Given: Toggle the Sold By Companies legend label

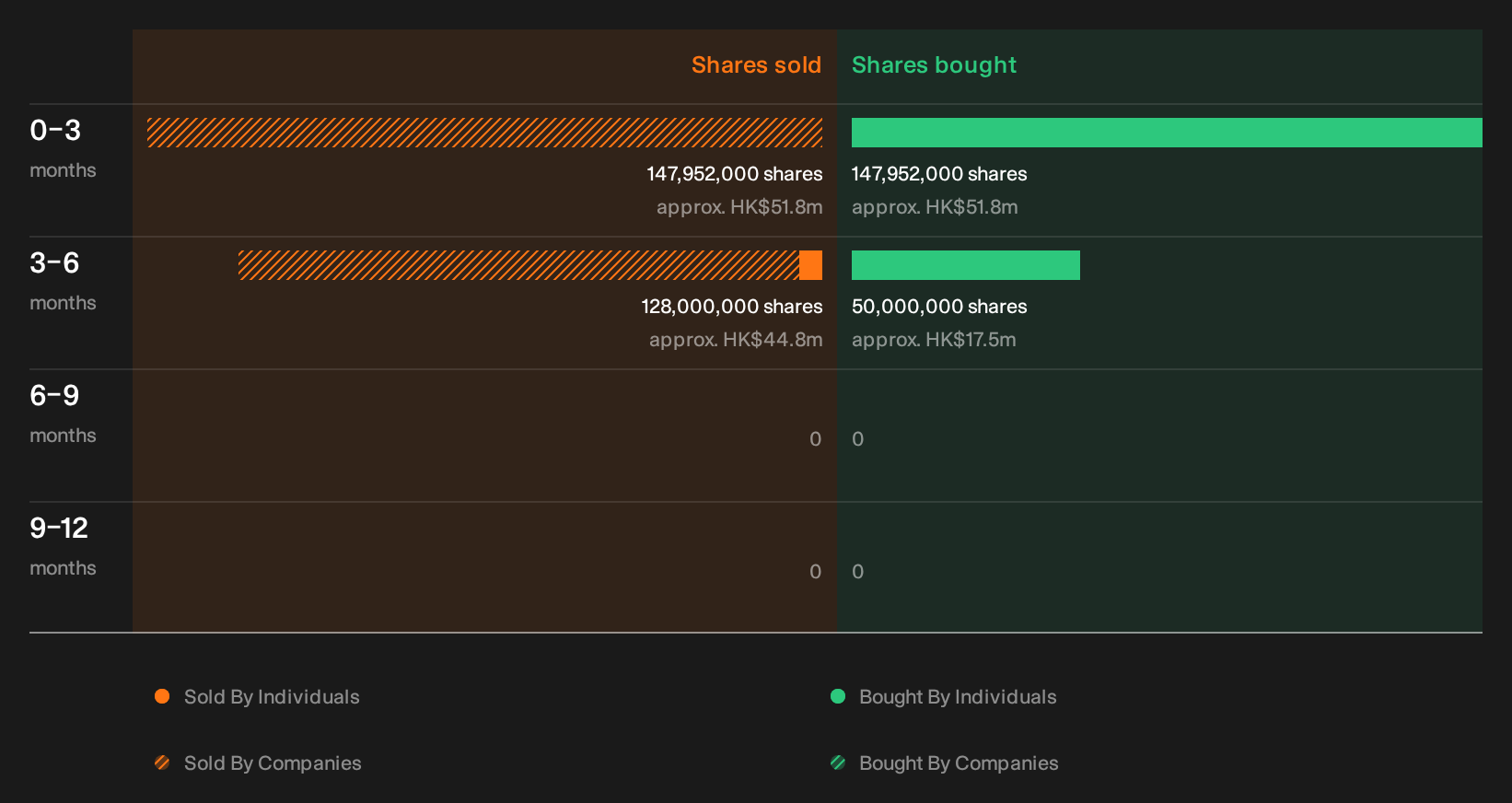Looking at the screenshot, I should point(273,763).
